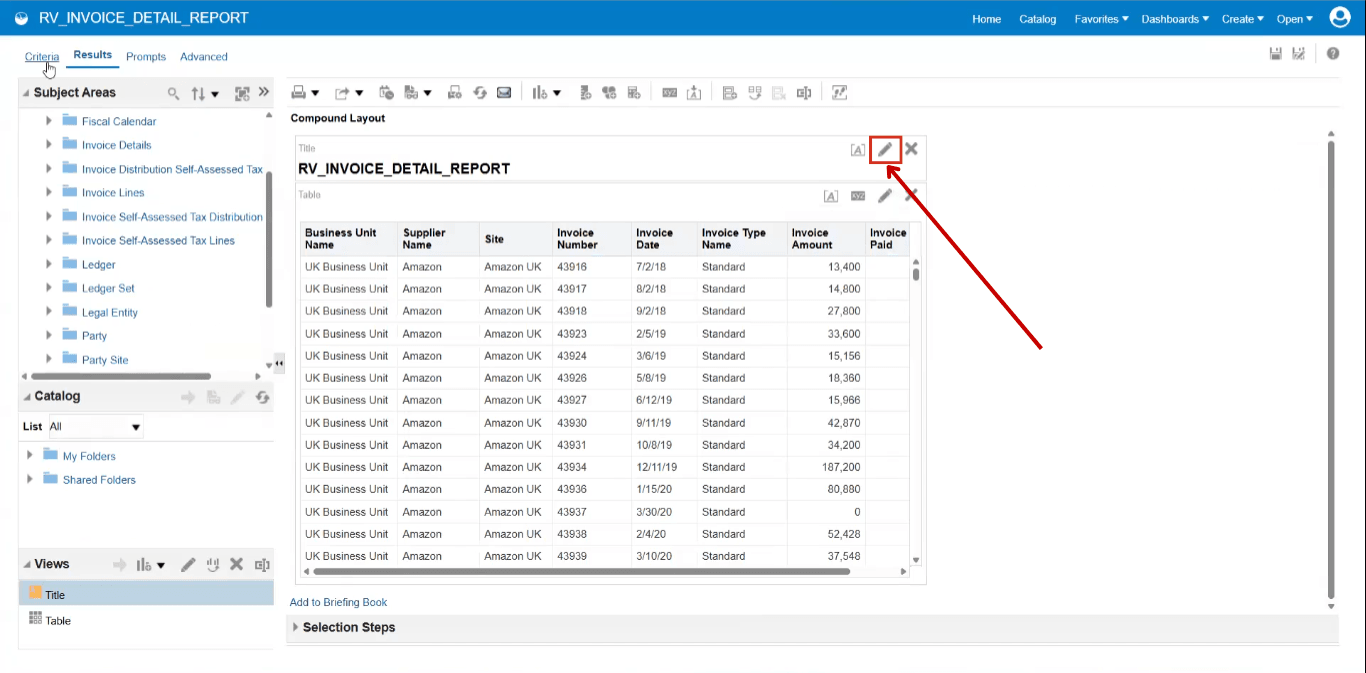Email the report using the envelope icon
The width and height of the screenshot is (1366, 673).
[x=504, y=92]
